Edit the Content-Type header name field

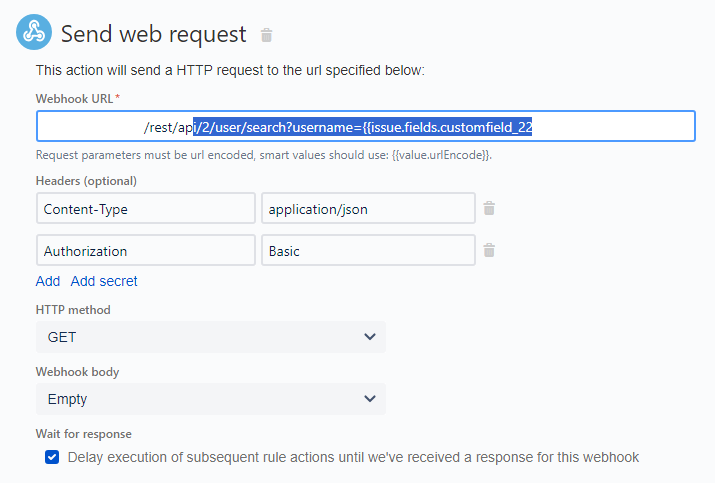(145, 209)
